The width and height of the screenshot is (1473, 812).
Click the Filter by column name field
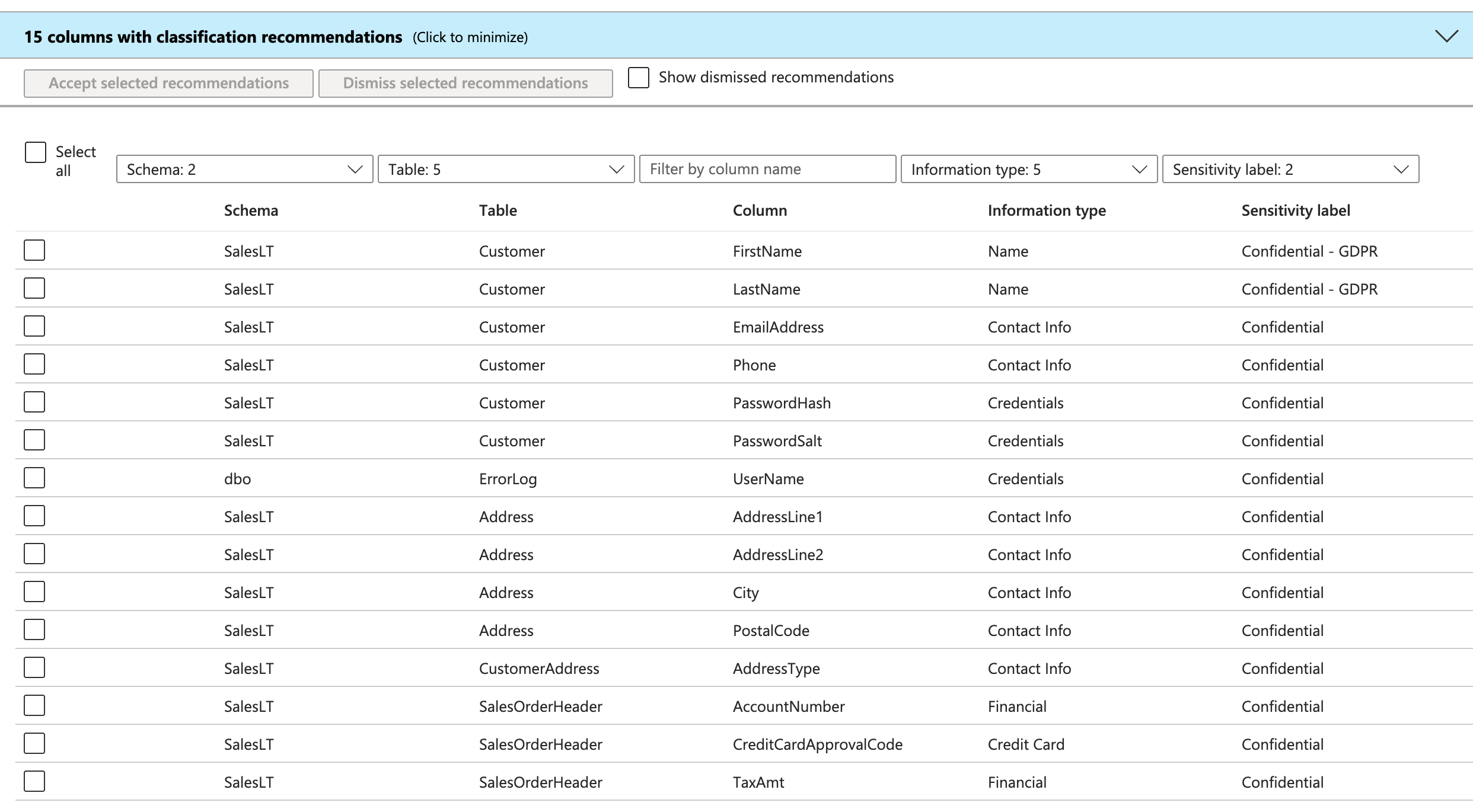[x=767, y=170]
